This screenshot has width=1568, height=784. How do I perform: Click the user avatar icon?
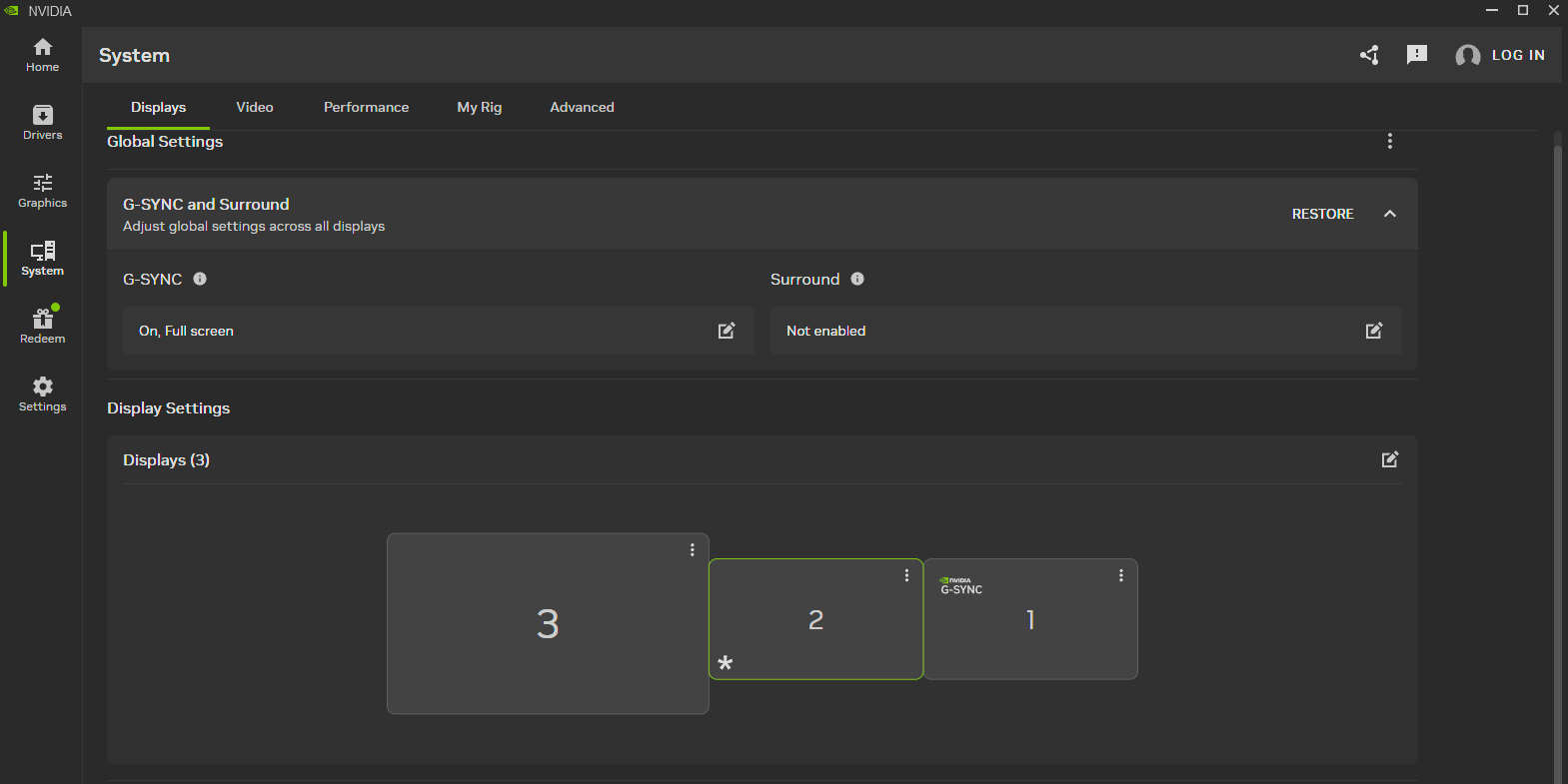coord(1467,56)
